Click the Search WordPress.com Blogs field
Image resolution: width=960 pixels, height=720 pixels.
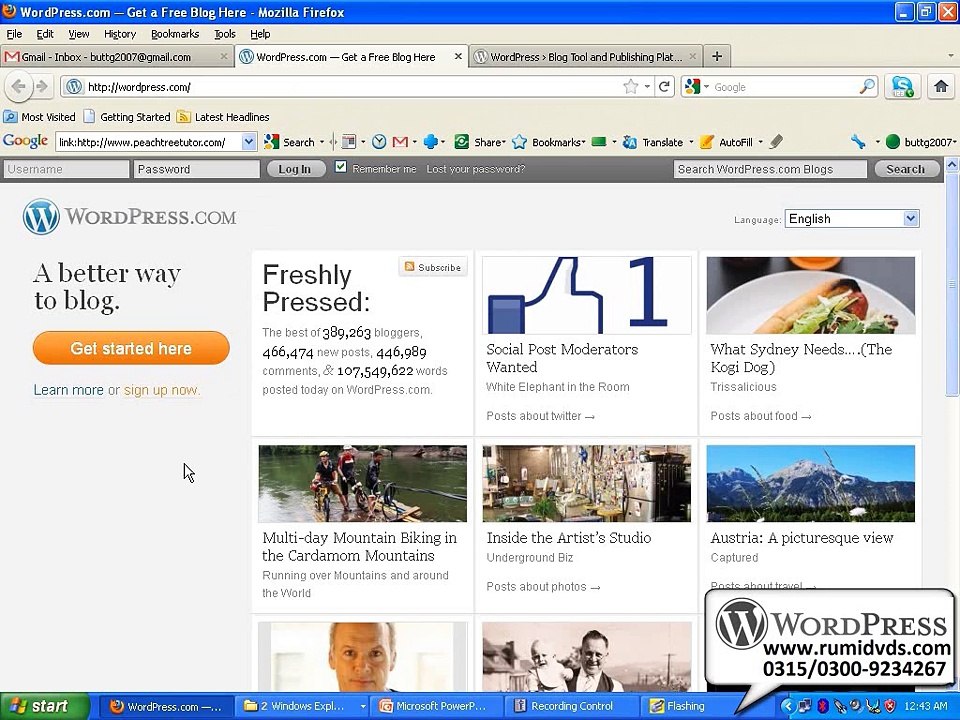(x=770, y=169)
